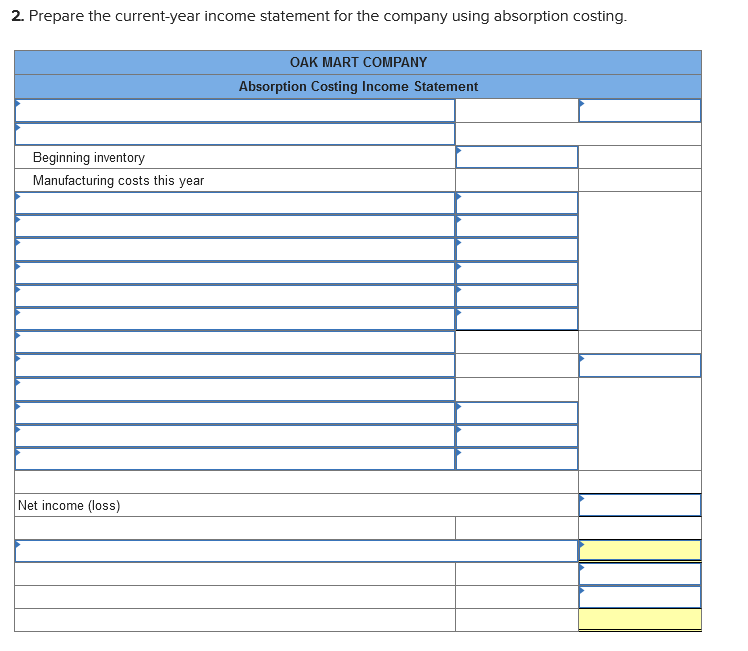Image resolution: width=748 pixels, height=651 pixels.
Task: Click the Beginning inventory label
Action: click(89, 157)
